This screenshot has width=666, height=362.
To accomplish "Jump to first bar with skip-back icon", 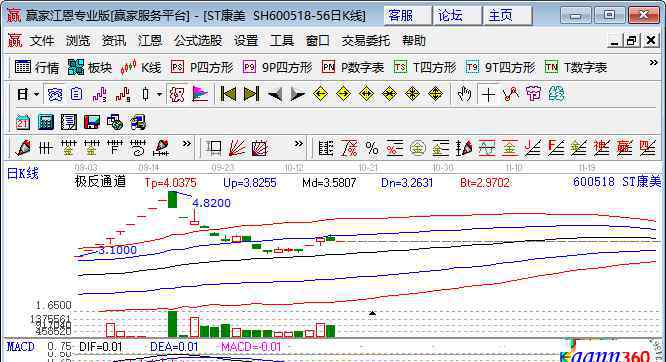I will (x=229, y=94).
